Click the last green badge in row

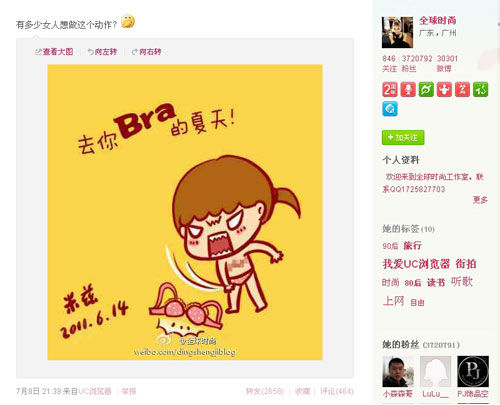[481, 89]
